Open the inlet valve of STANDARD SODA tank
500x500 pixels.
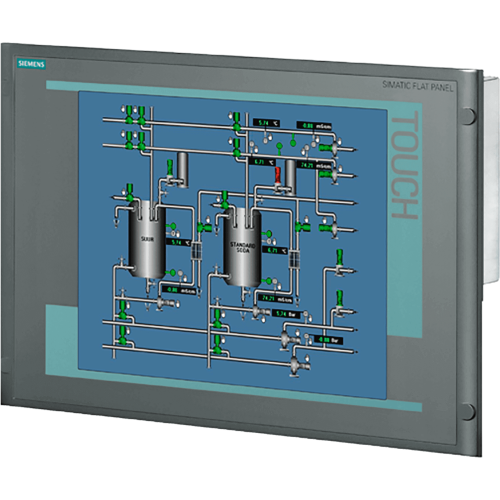[225, 200]
